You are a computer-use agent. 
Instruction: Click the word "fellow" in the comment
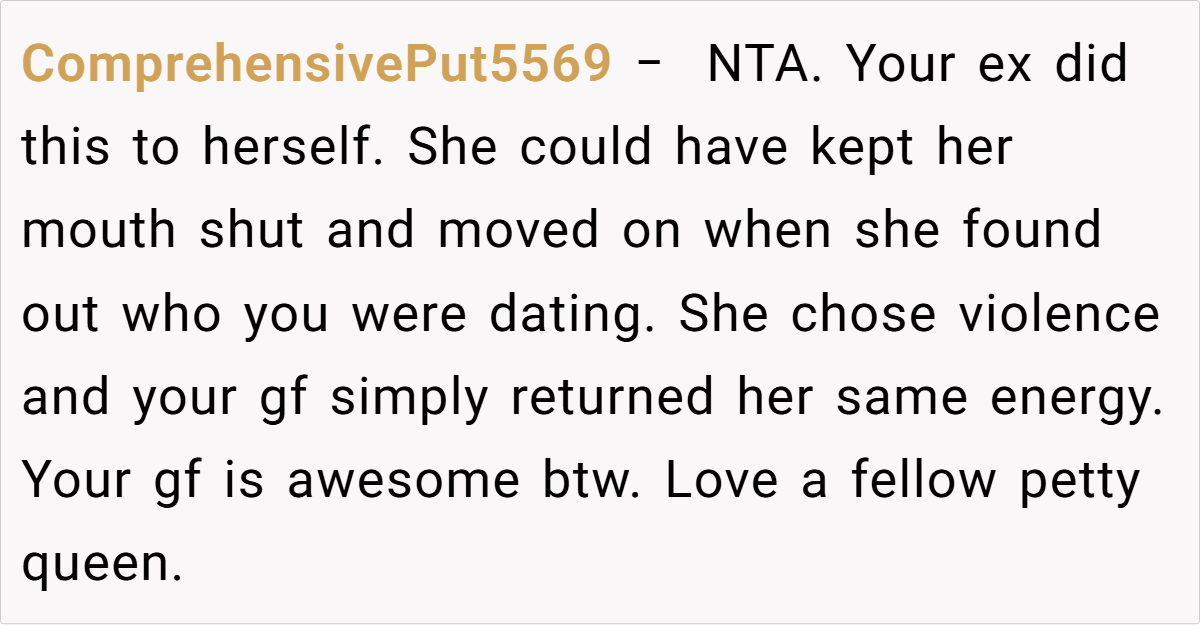(x=924, y=481)
